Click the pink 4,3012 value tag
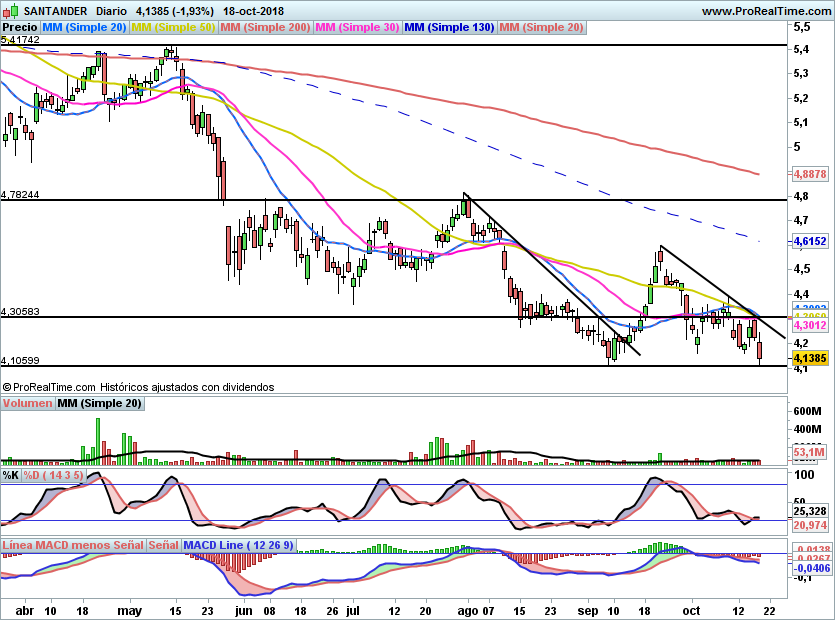The height and width of the screenshot is (620, 835). pos(810,325)
